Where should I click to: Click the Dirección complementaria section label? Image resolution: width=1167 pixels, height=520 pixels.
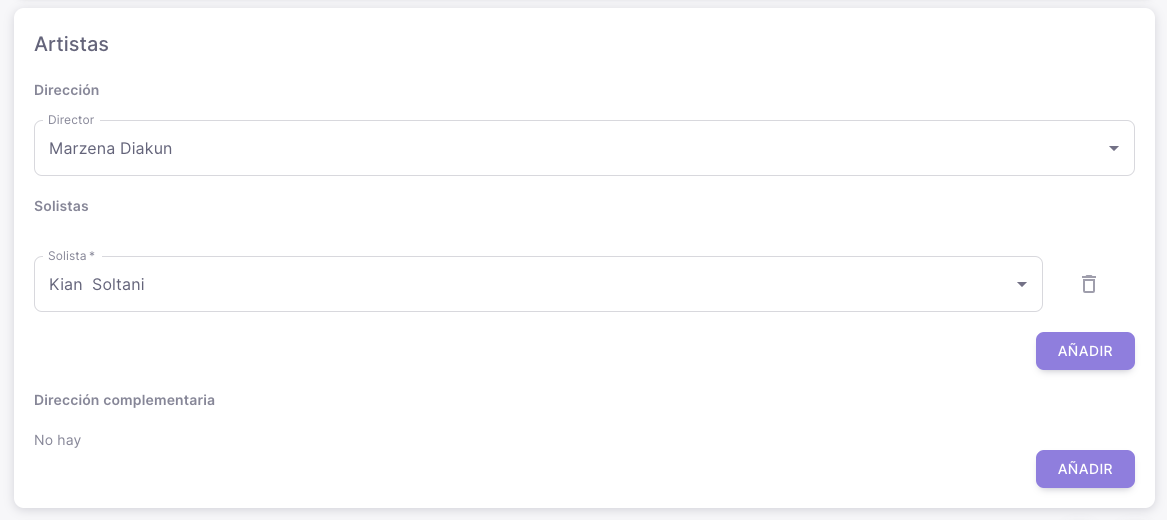[124, 400]
